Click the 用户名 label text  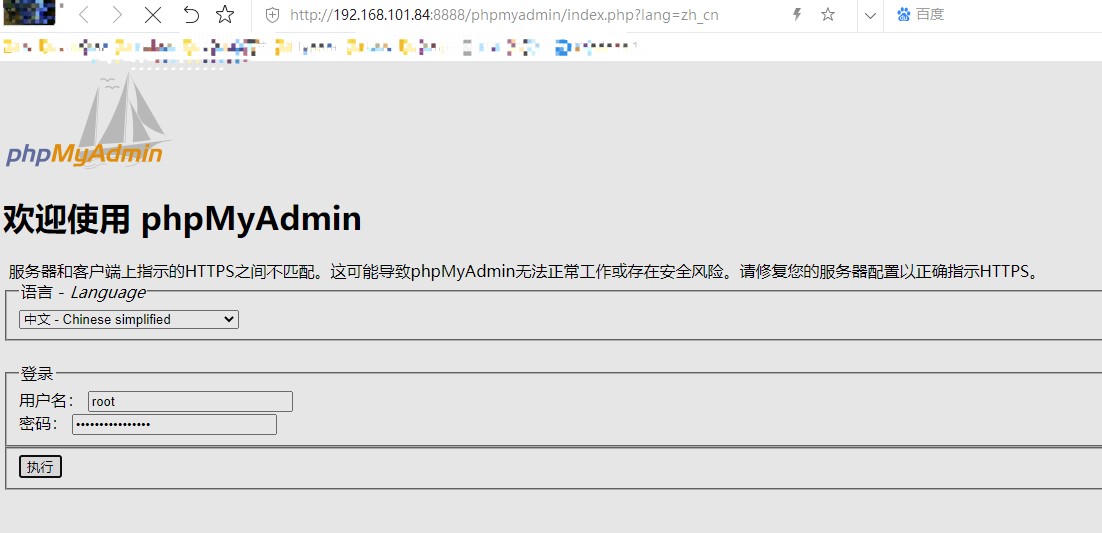[46, 402]
